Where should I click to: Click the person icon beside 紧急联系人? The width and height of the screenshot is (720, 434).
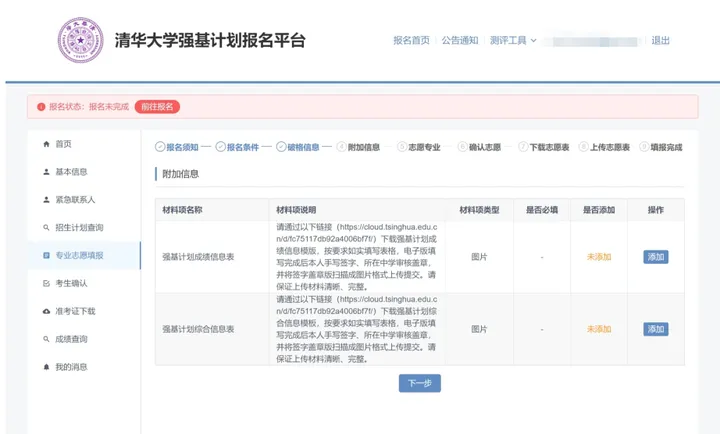[46, 200]
